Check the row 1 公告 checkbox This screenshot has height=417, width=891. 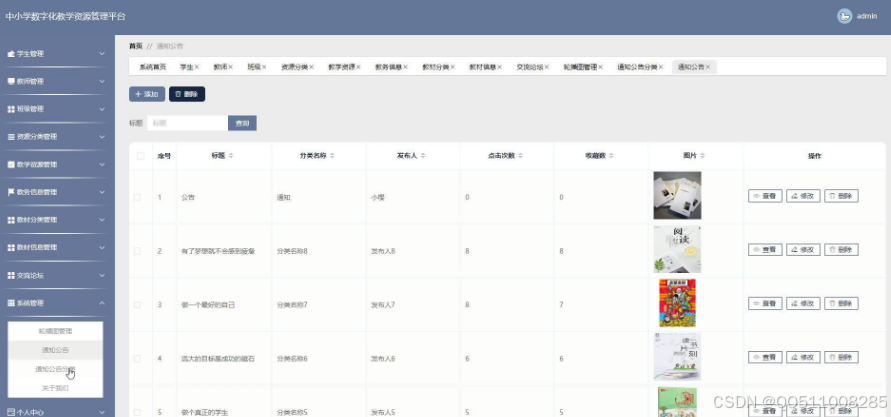137,197
